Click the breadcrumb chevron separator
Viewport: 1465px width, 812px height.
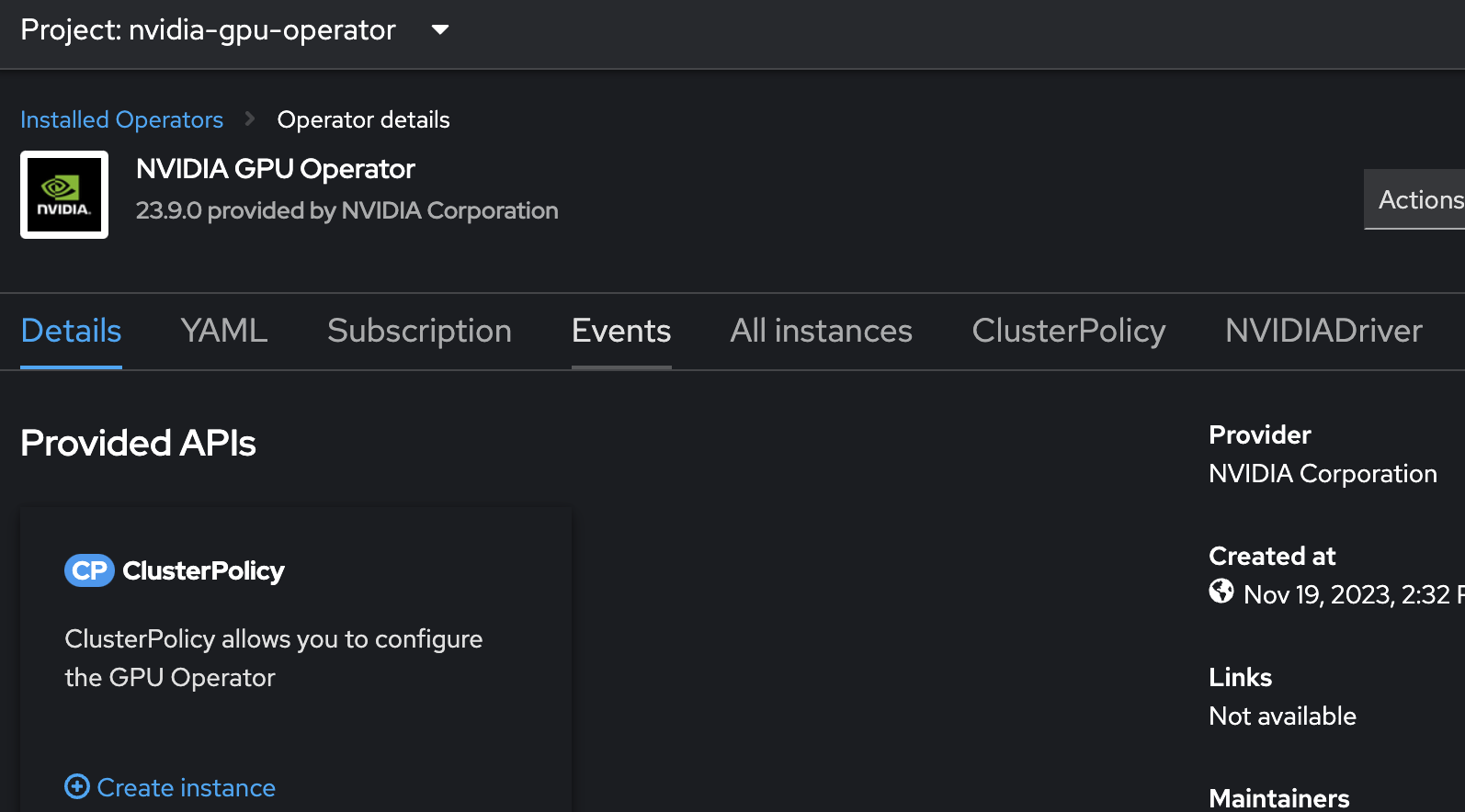coord(249,119)
